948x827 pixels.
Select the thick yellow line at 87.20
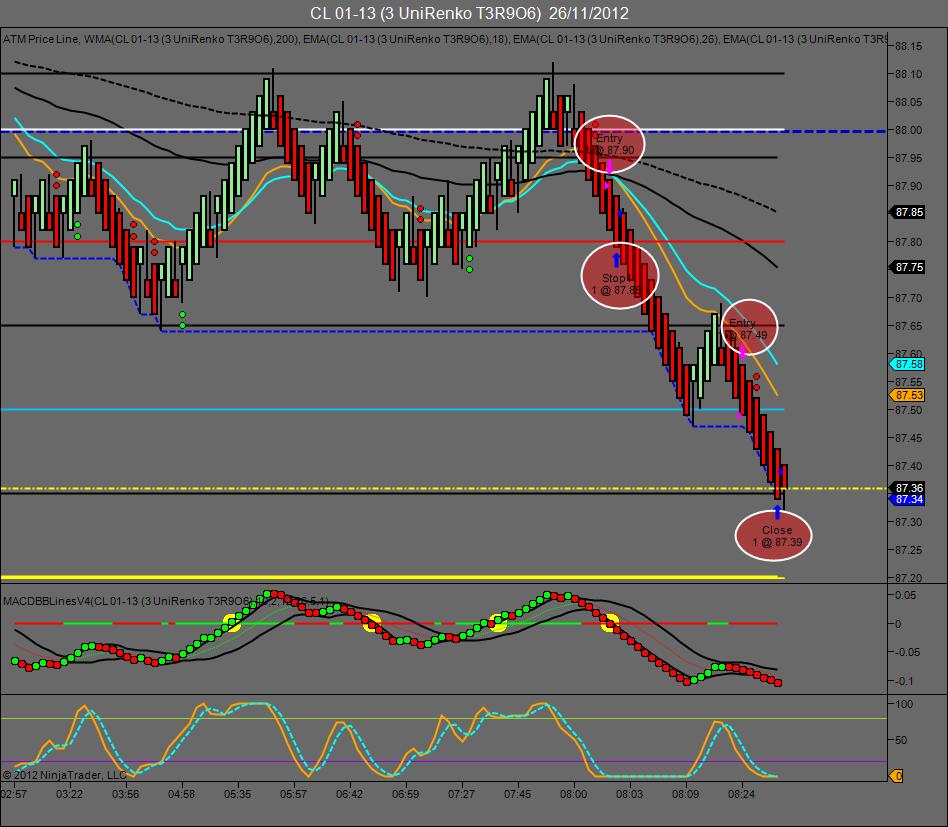[393, 577]
